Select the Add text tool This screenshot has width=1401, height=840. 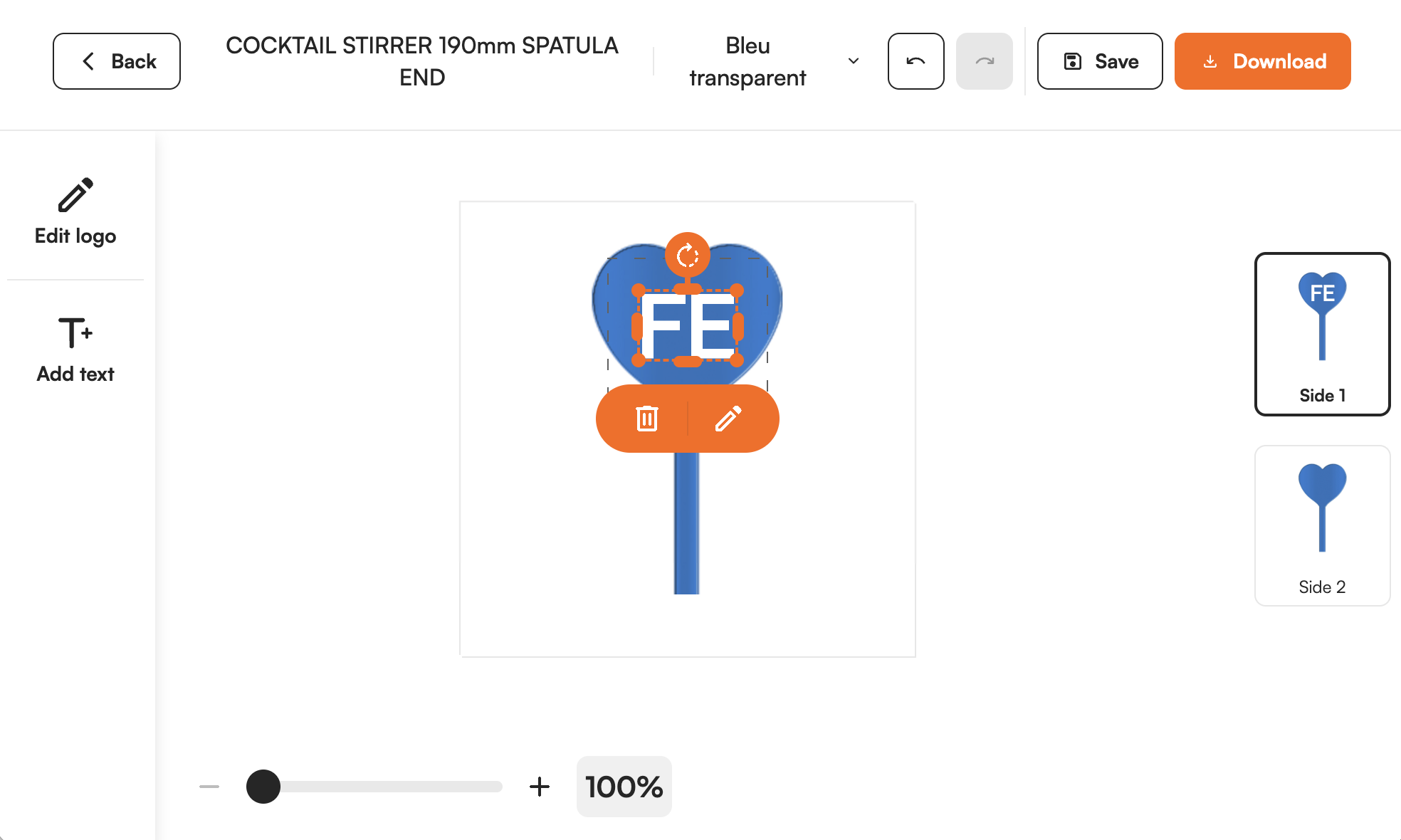coord(75,350)
